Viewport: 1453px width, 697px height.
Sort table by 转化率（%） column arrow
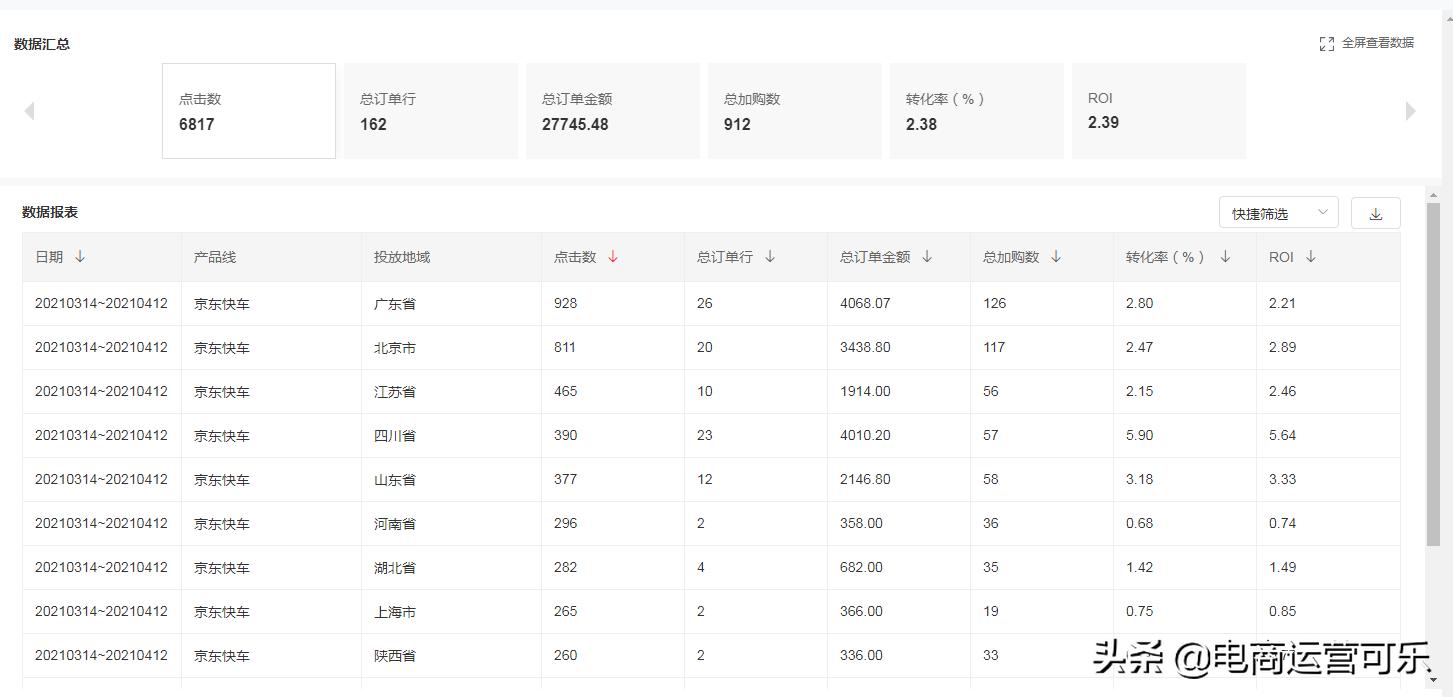click(1224, 256)
